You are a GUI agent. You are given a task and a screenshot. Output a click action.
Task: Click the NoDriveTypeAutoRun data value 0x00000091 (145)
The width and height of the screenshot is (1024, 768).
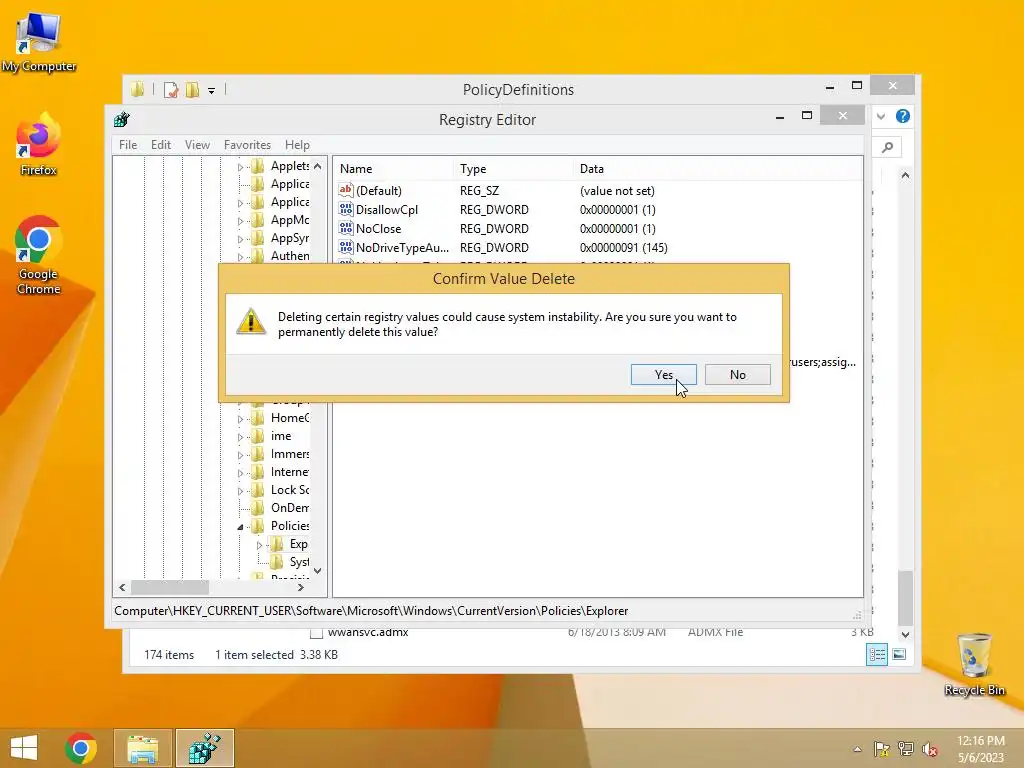tap(624, 248)
